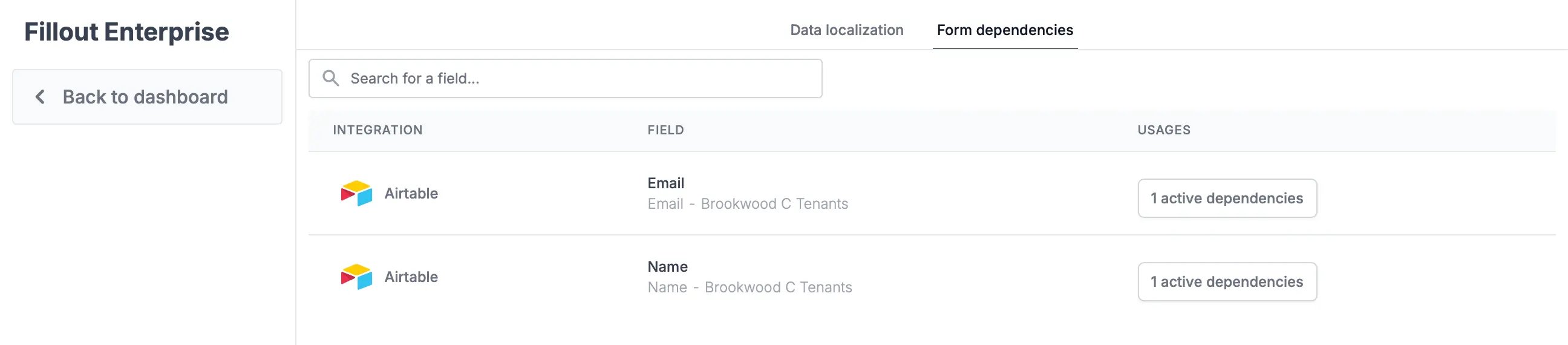Select the Email field title
The height and width of the screenshot is (345, 1568).
[666, 183]
